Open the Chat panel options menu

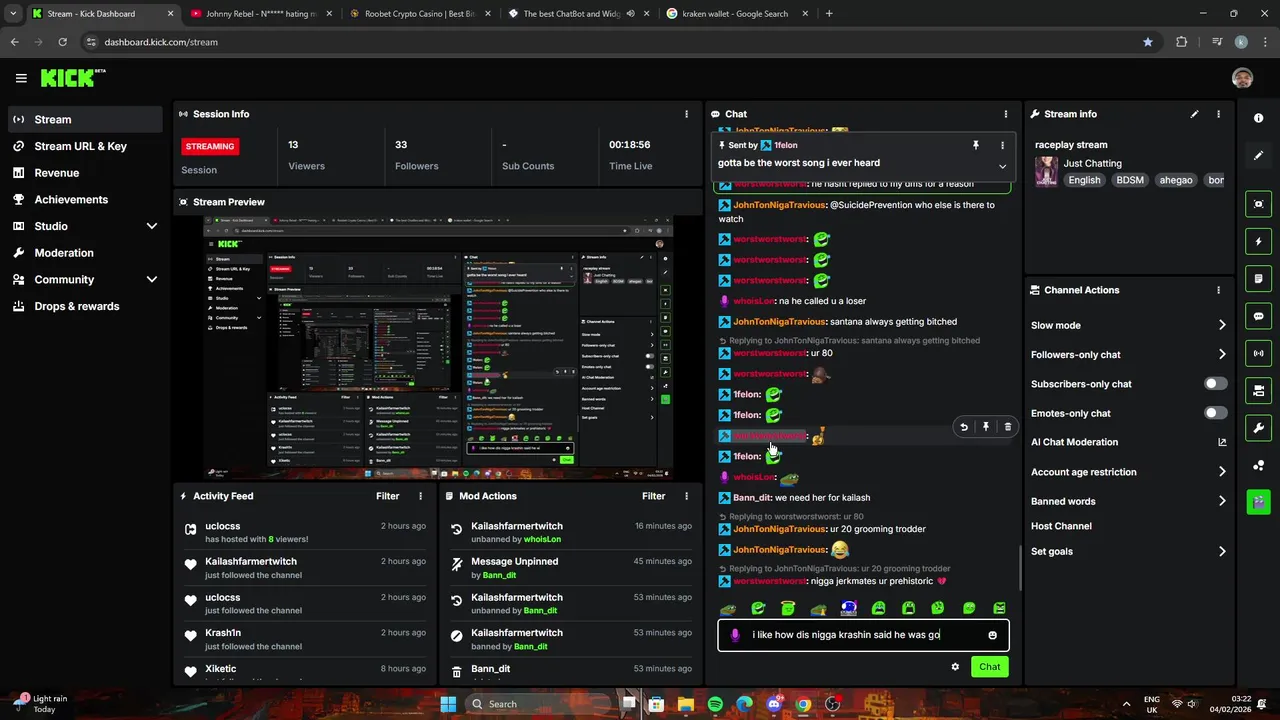[1005, 114]
